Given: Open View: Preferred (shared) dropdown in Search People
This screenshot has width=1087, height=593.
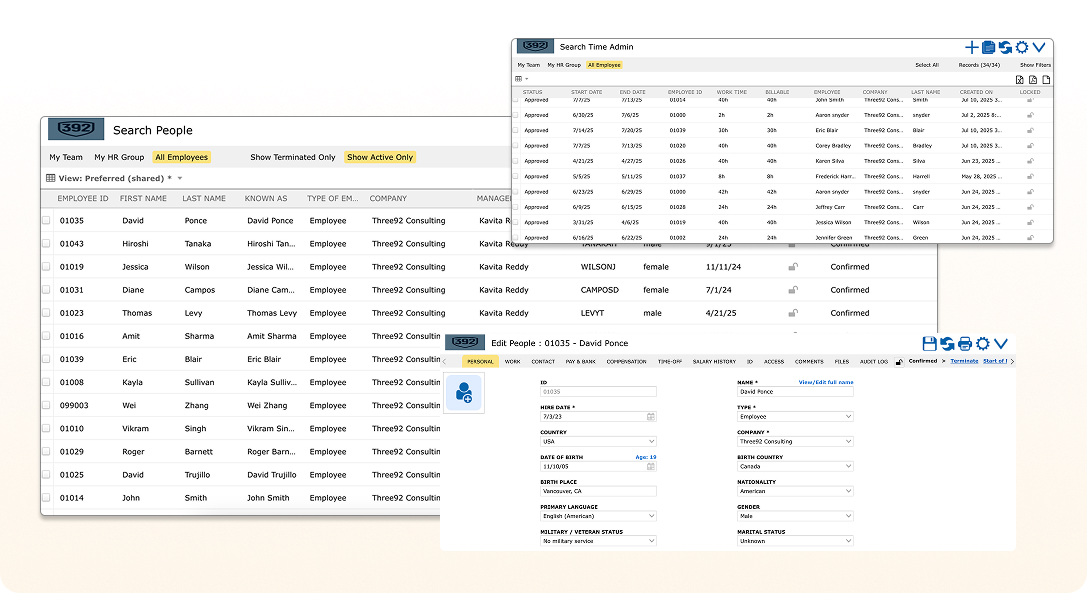Looking at the screenshot, I should point(180,178).
